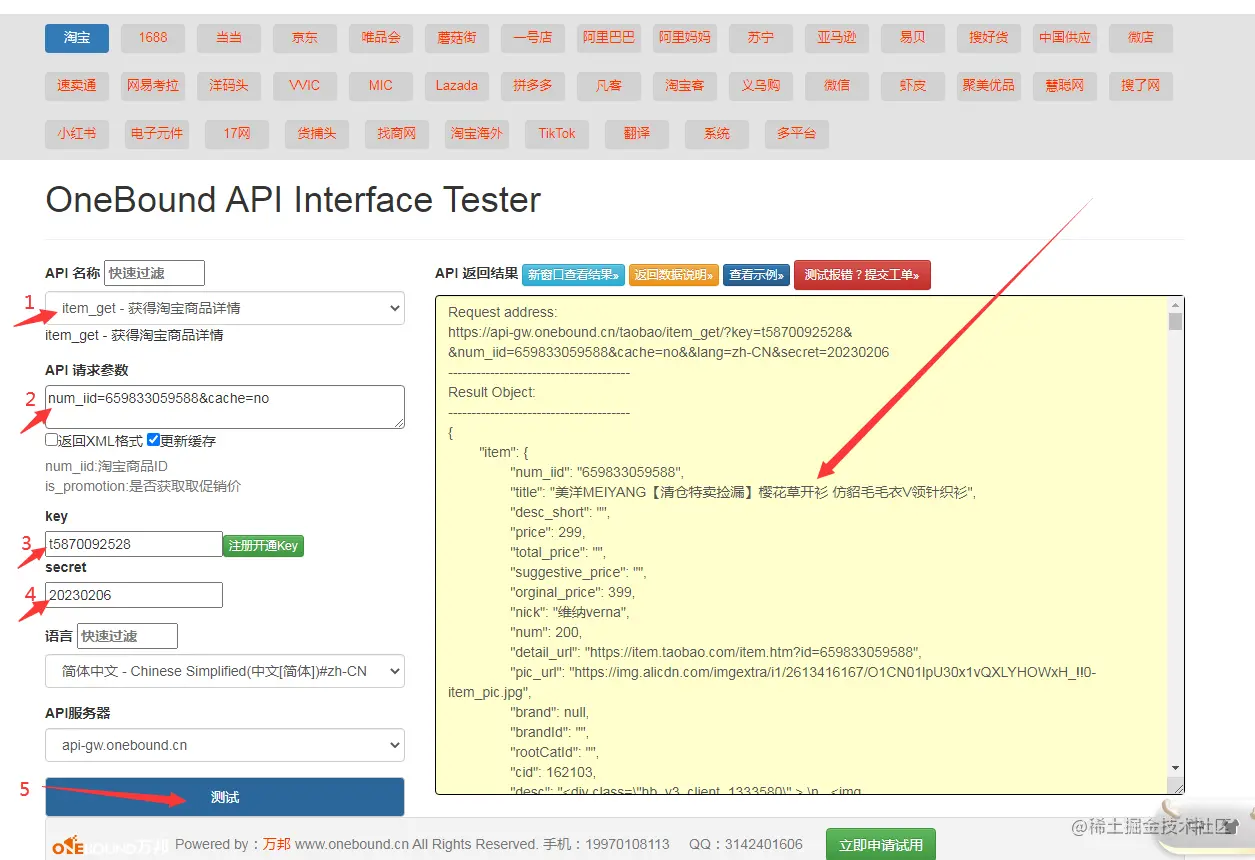Switch to the TikTok tab
Screen dimensions: 1255x860
pos(557,134)
